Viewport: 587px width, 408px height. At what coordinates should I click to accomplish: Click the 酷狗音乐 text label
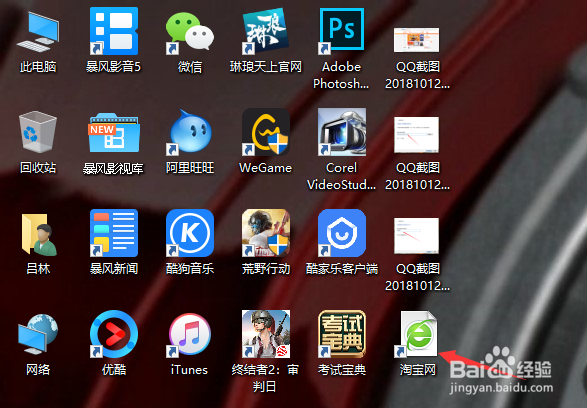coord(190,269)
